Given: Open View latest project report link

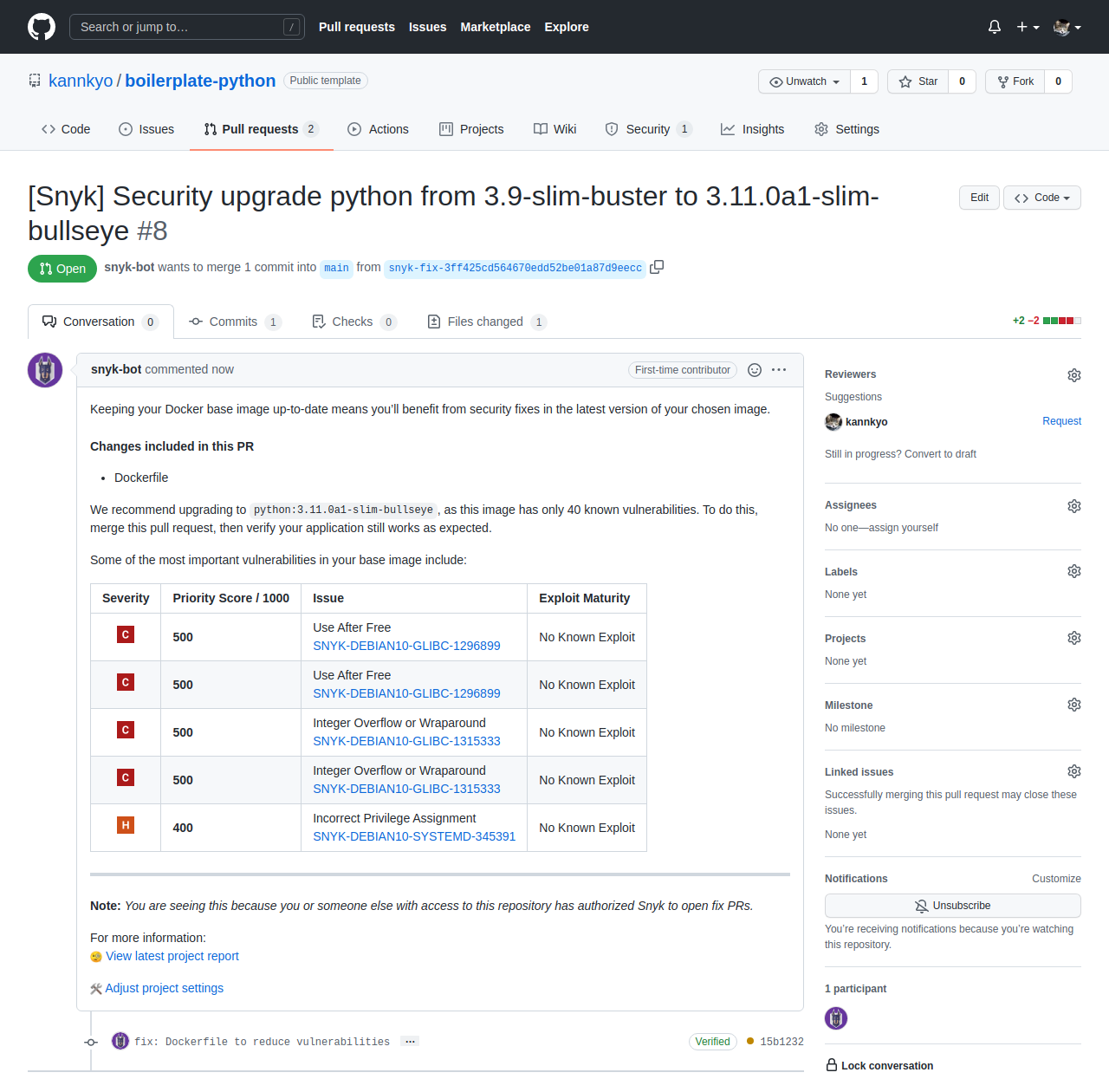Looking at the screenshot, I should [172, 956].
